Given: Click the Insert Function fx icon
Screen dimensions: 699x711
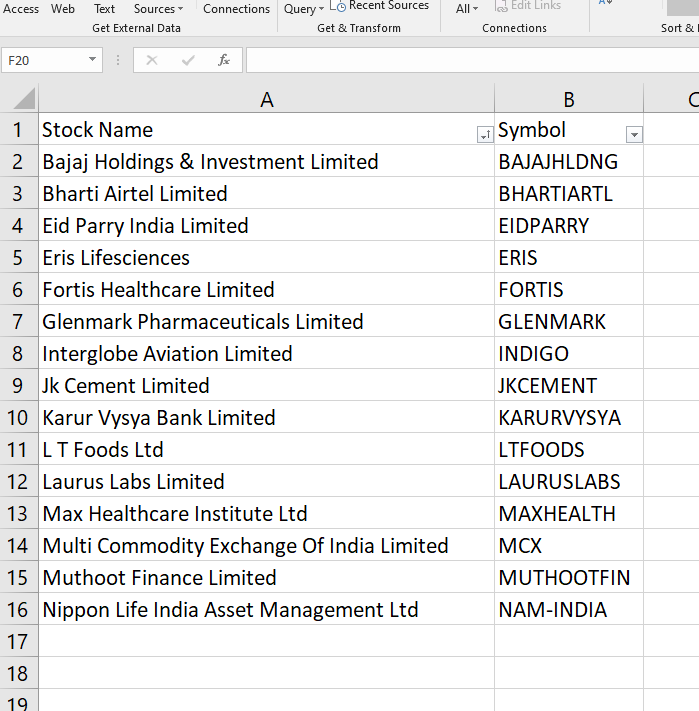Looking at the screenshot, I should [x=224, y=60].
